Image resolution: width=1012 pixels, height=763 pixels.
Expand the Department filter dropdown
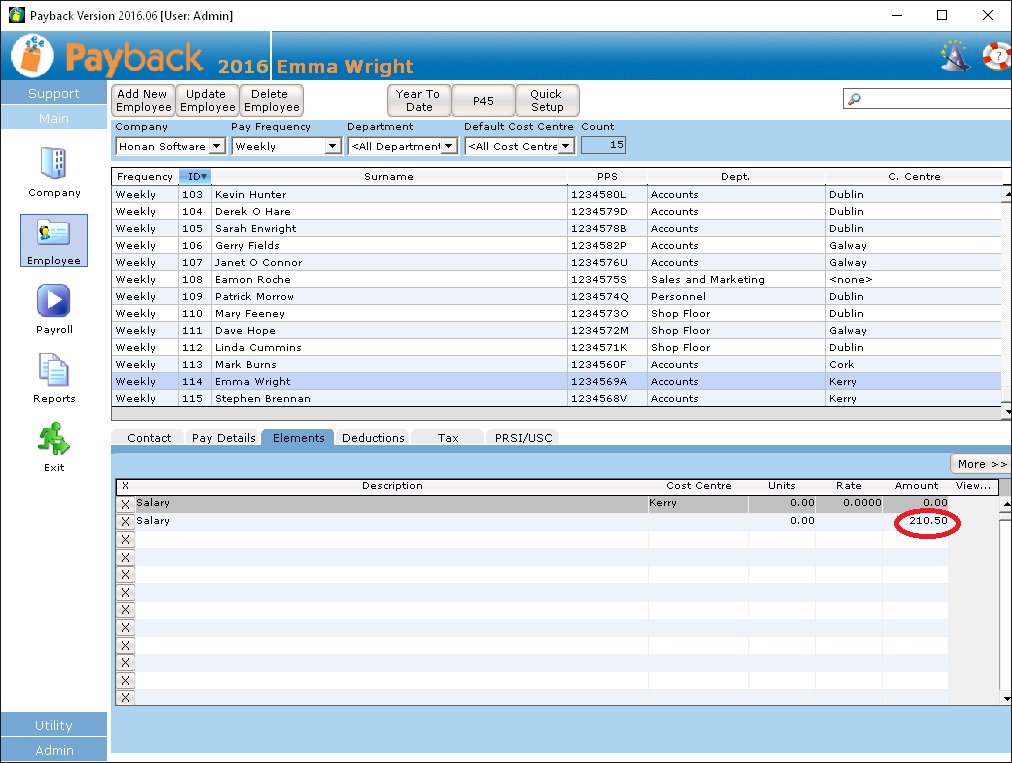tap(449, 147)
